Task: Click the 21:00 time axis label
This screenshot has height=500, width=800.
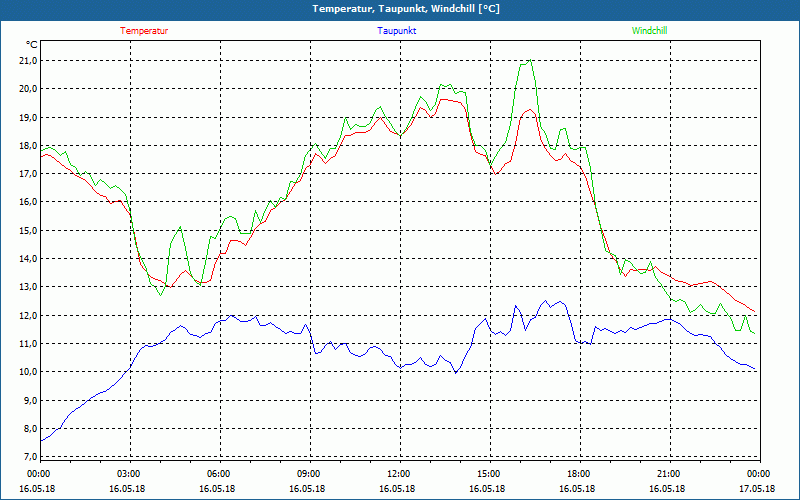Action: (669, 474)
